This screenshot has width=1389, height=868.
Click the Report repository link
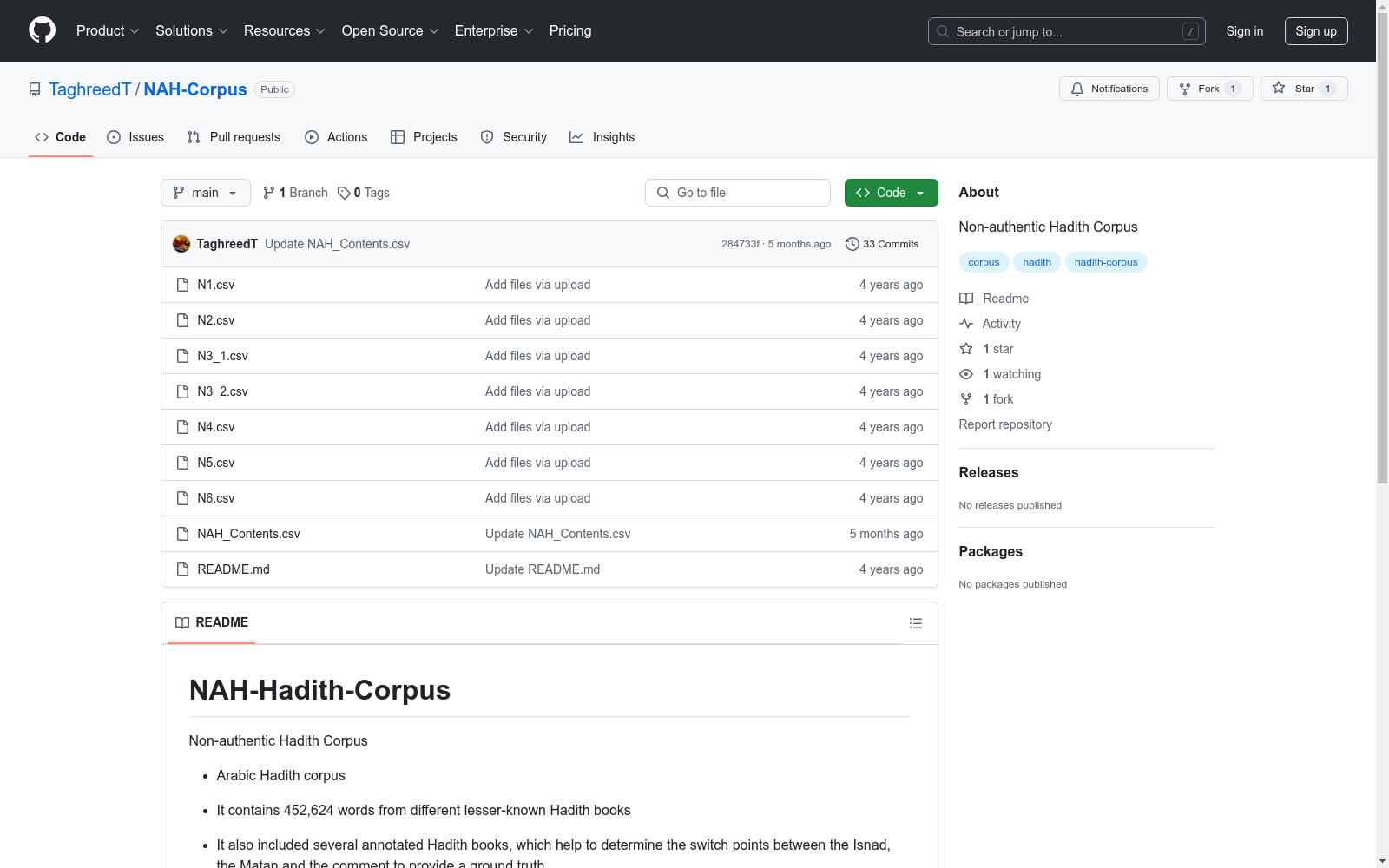(1005, 424)
